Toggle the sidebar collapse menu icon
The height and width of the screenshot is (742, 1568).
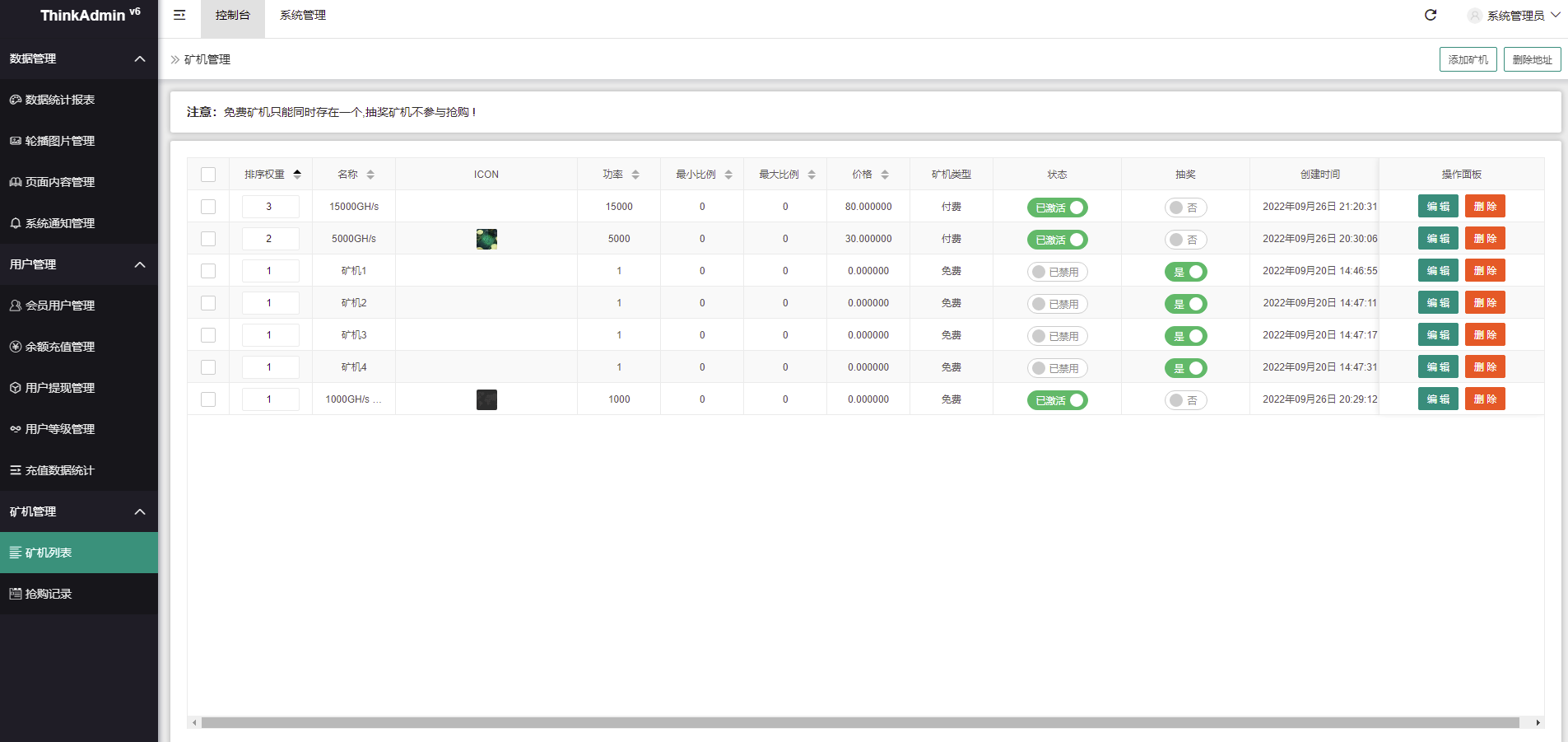tap(179, 15)
